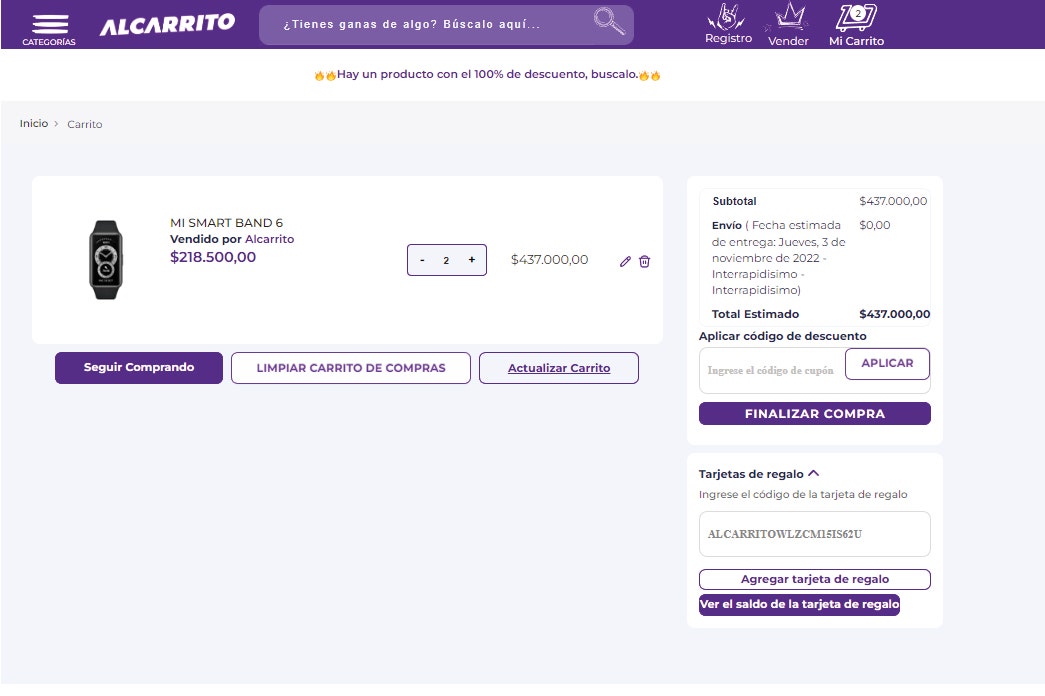1045x696 pixels.
Task: Edit the Mi Smart Band 6 item
Action: click(625, 261)
